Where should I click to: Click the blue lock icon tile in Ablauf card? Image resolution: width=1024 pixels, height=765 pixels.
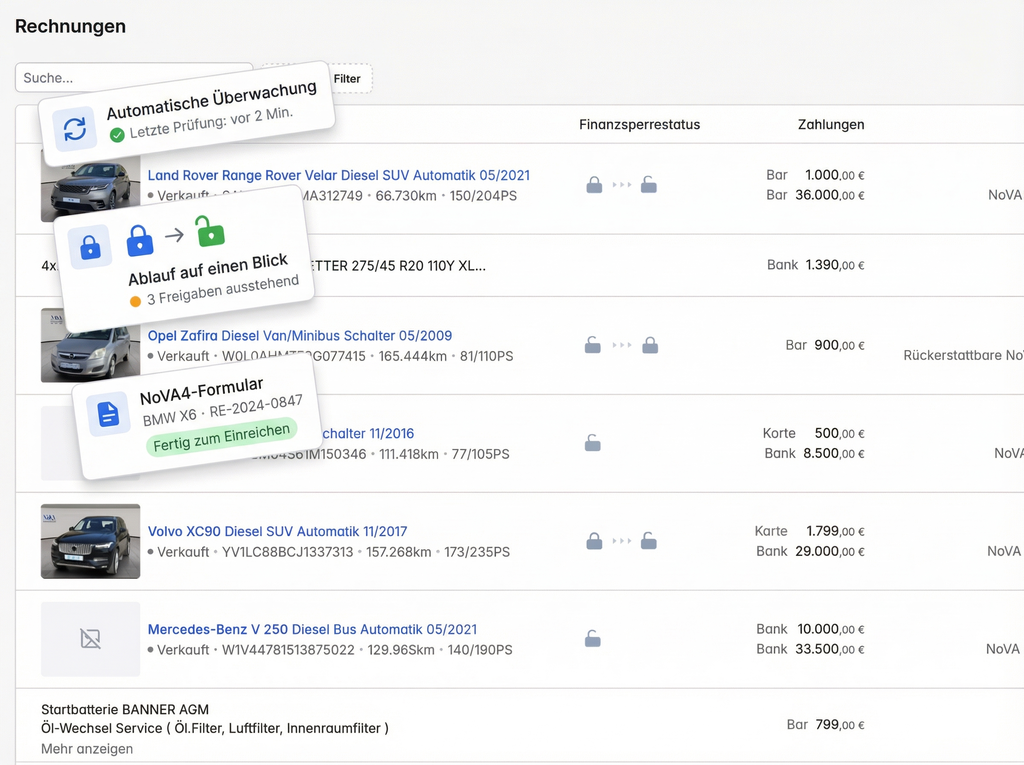coord(91,247)
